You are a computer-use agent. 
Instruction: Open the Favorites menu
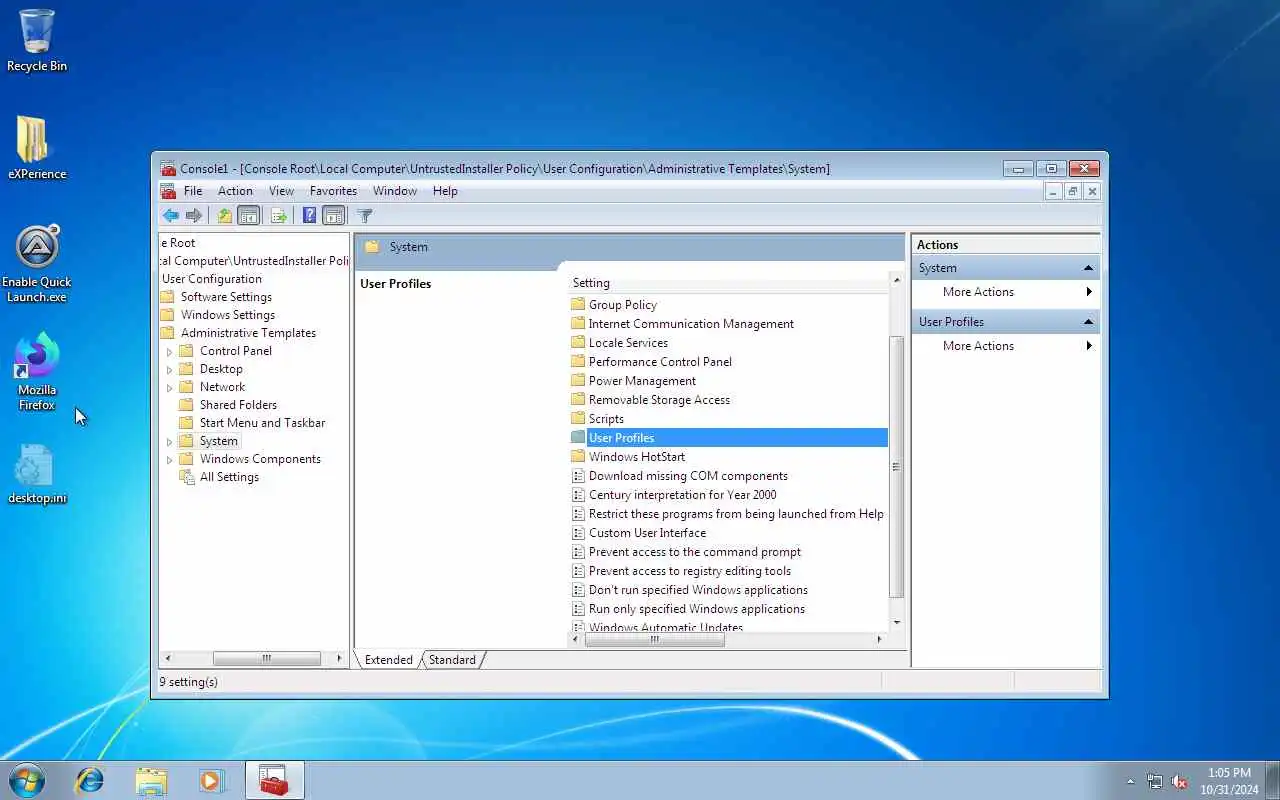[333, 191]
